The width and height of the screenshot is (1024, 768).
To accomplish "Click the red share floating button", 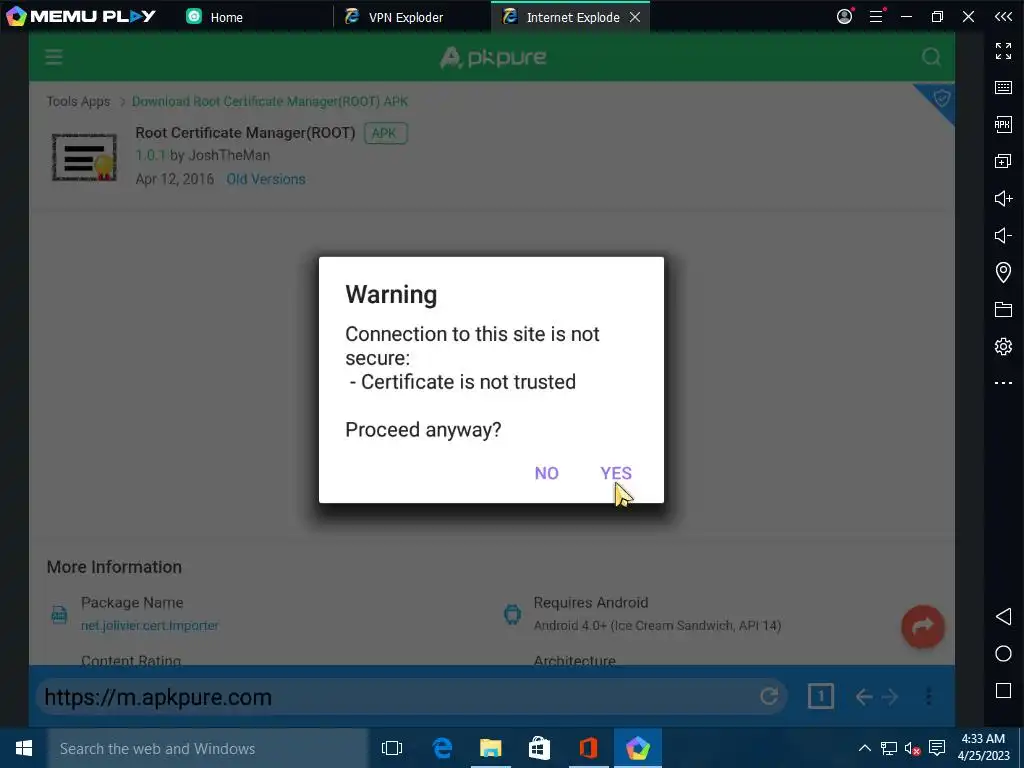I will coord(923,626).
